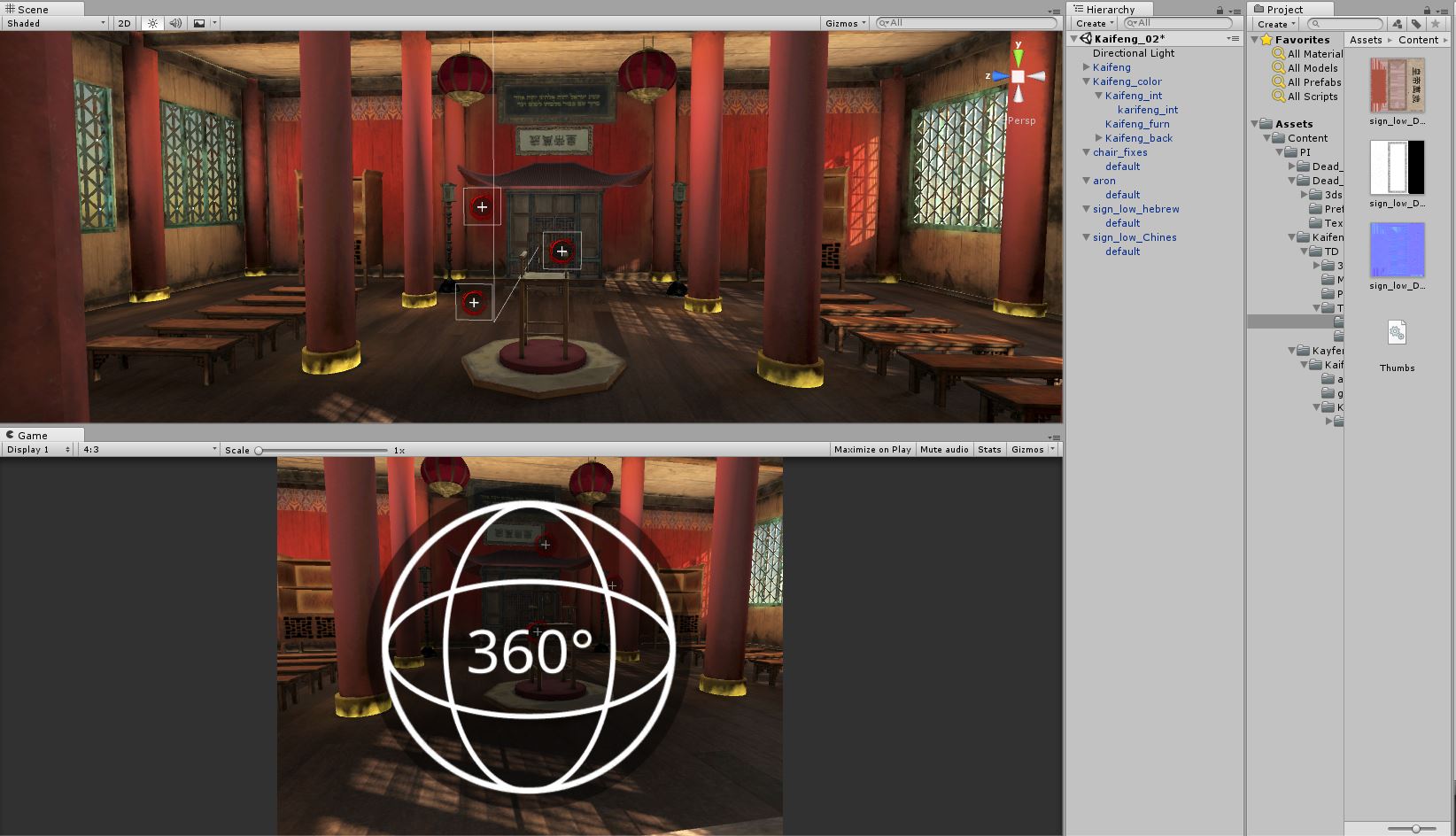This screenshot has height=836, width=1456.
Task: Click Search by Label tag icon
Action: [x=1416, y=24]
